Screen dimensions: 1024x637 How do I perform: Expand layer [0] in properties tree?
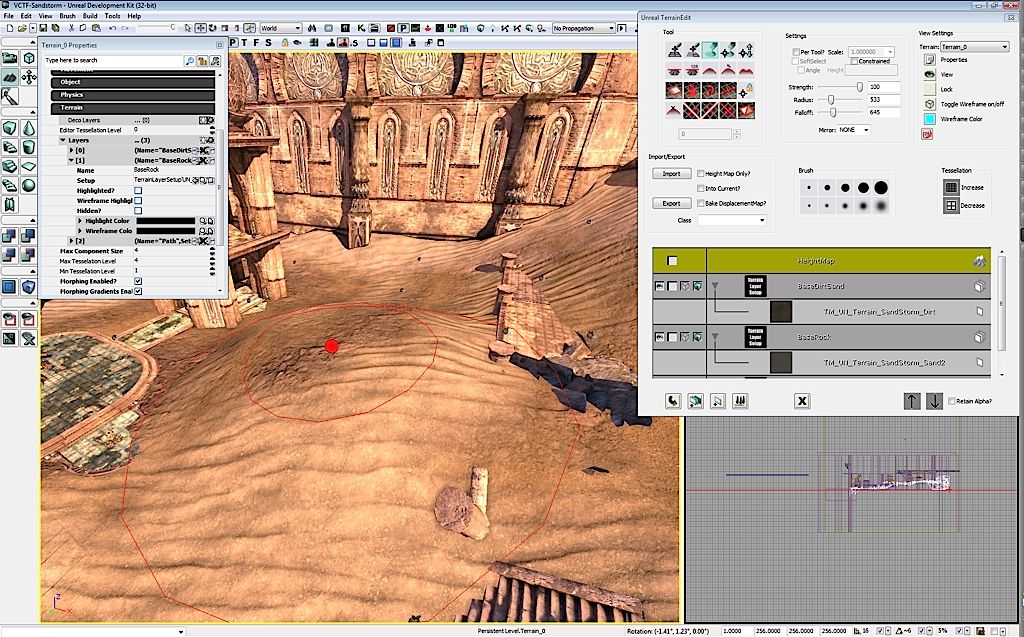point(71,150)
